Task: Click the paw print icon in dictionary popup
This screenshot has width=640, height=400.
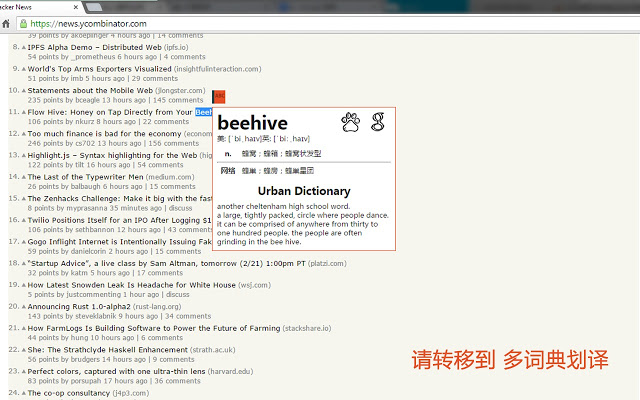Action: [351, 122]
